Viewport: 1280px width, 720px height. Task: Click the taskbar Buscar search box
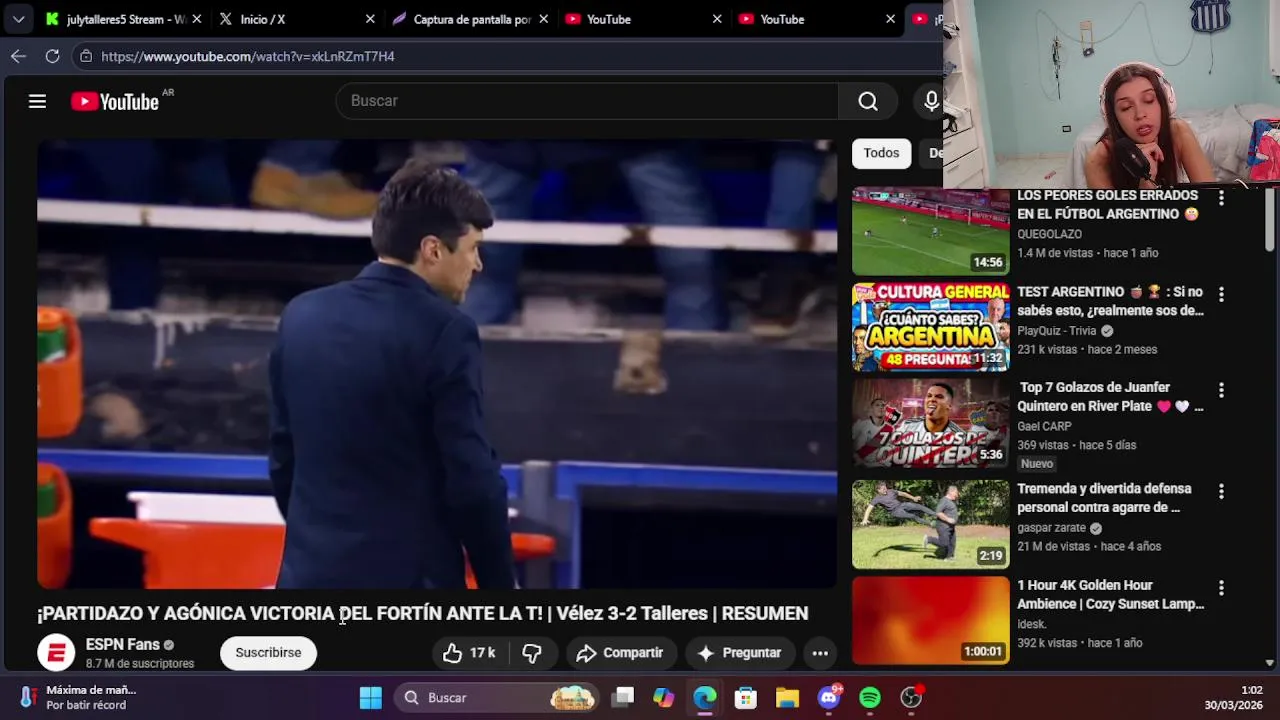point(496,697)
